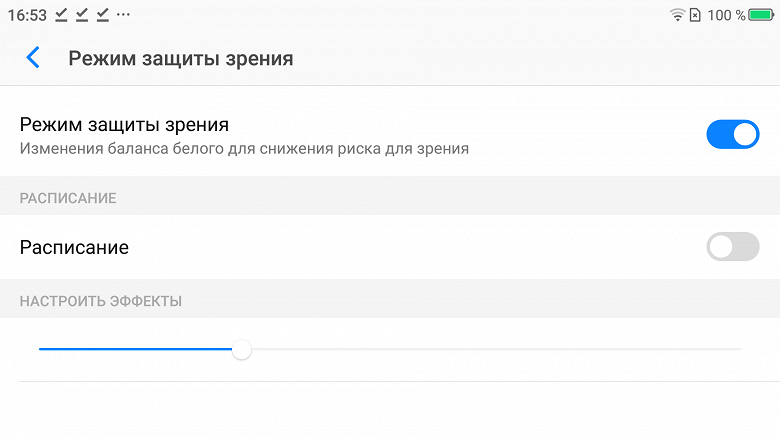The height and width of the screenshot is (438, 780).
Task: Go back using the blue arrow
Action: [33, 58]
